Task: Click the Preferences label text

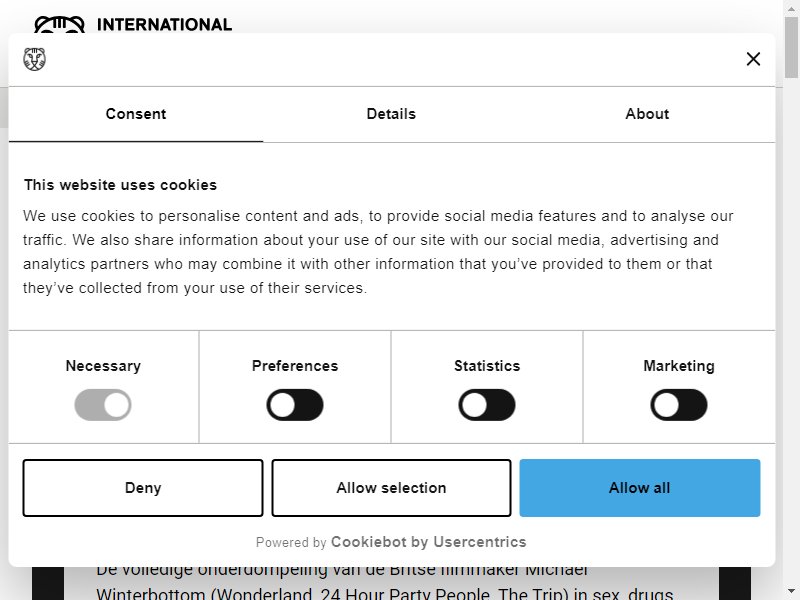Action: 295,366
